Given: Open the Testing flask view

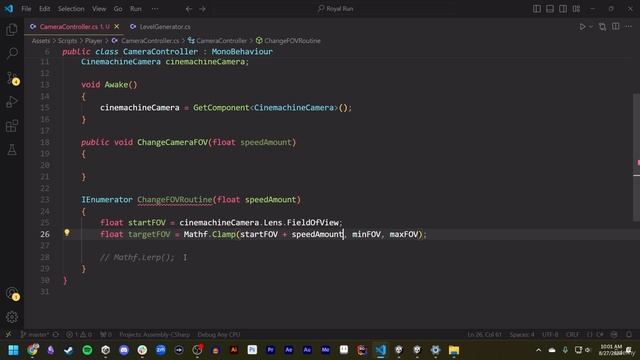Looking at the screenshot, I should click(12, 149).
